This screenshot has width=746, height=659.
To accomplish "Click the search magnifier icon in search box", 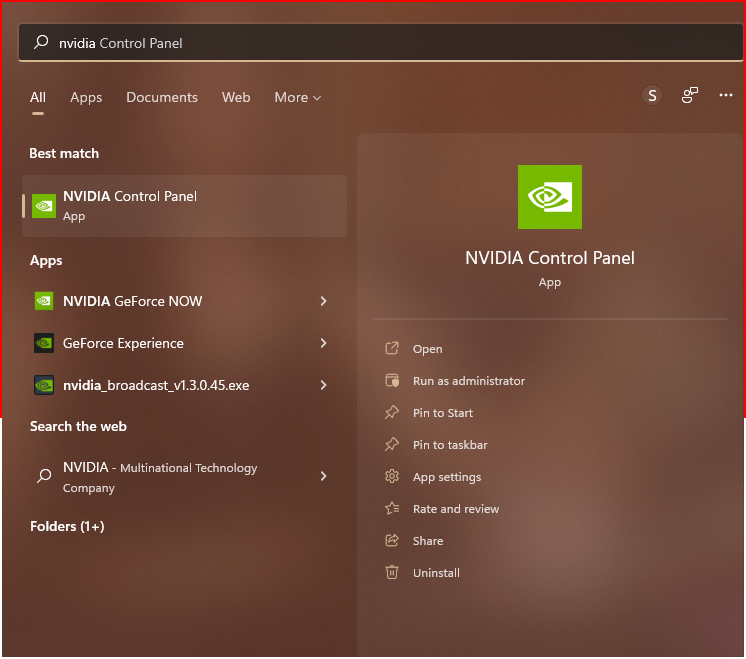I will click(x=41, y=42).
